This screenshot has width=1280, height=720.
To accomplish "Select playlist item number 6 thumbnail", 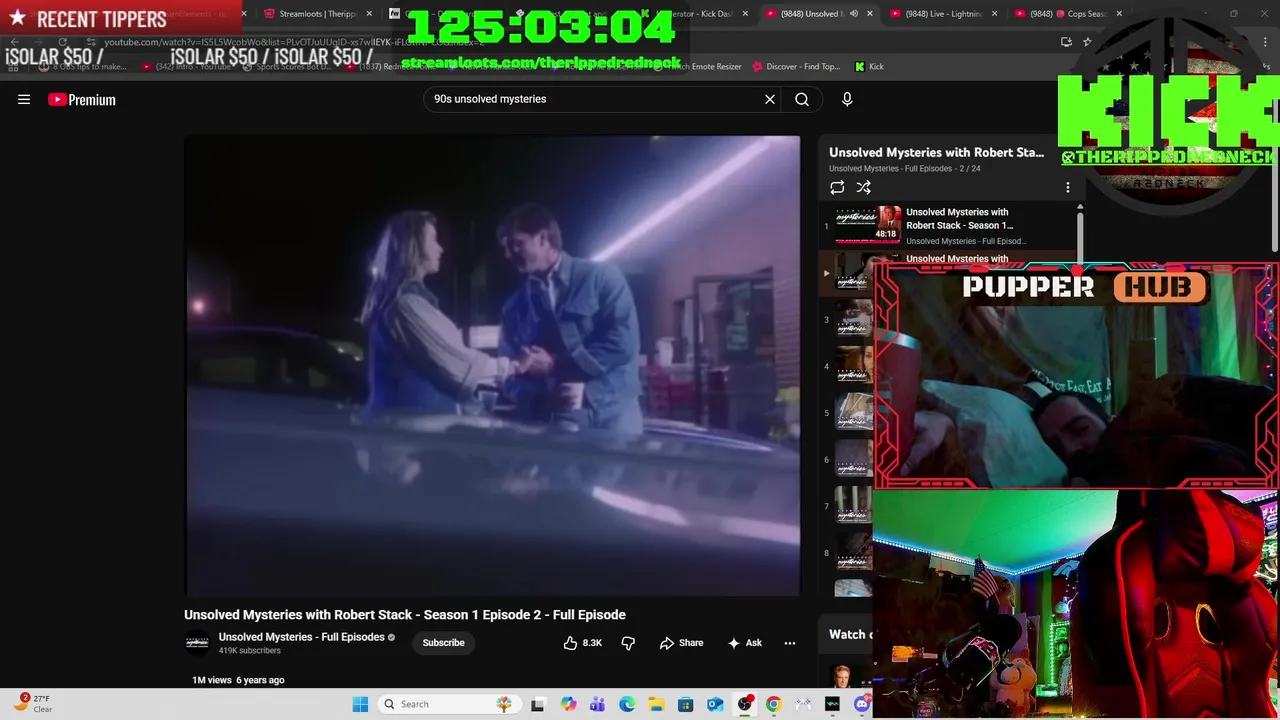I will tap(853, 459).
